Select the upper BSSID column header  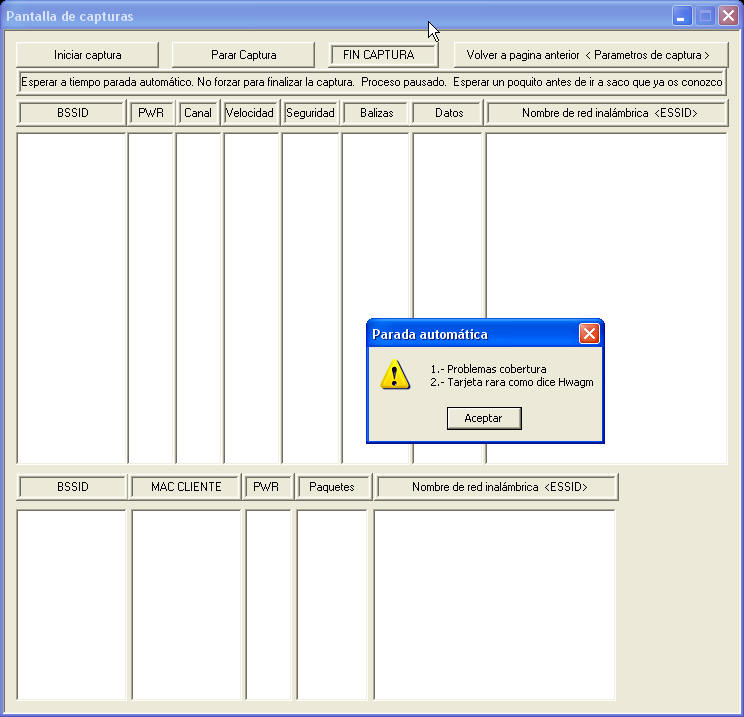coord(72,113)
